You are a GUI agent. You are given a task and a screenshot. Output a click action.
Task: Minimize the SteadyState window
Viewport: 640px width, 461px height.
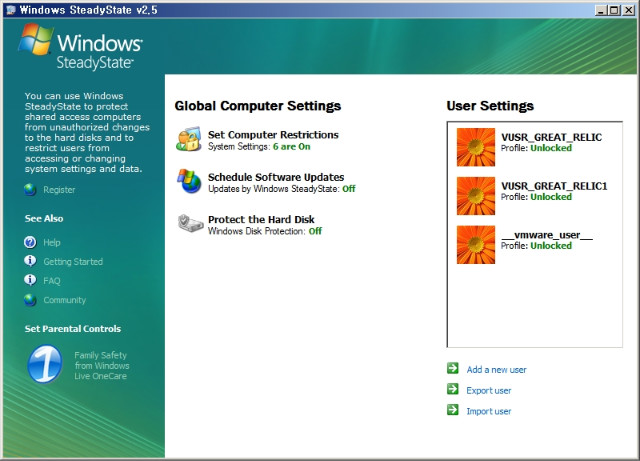pyautogui.click(x=600, y=10)
